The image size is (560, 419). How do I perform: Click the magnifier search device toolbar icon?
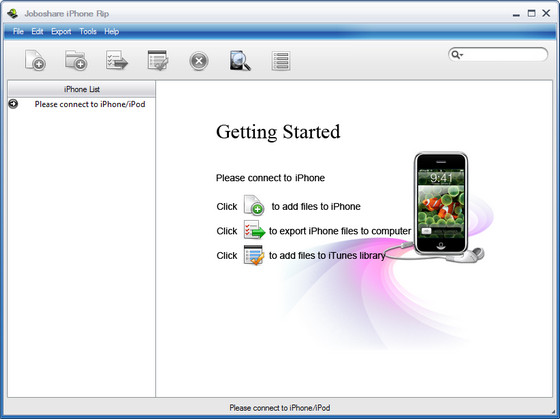pos(240,60)
